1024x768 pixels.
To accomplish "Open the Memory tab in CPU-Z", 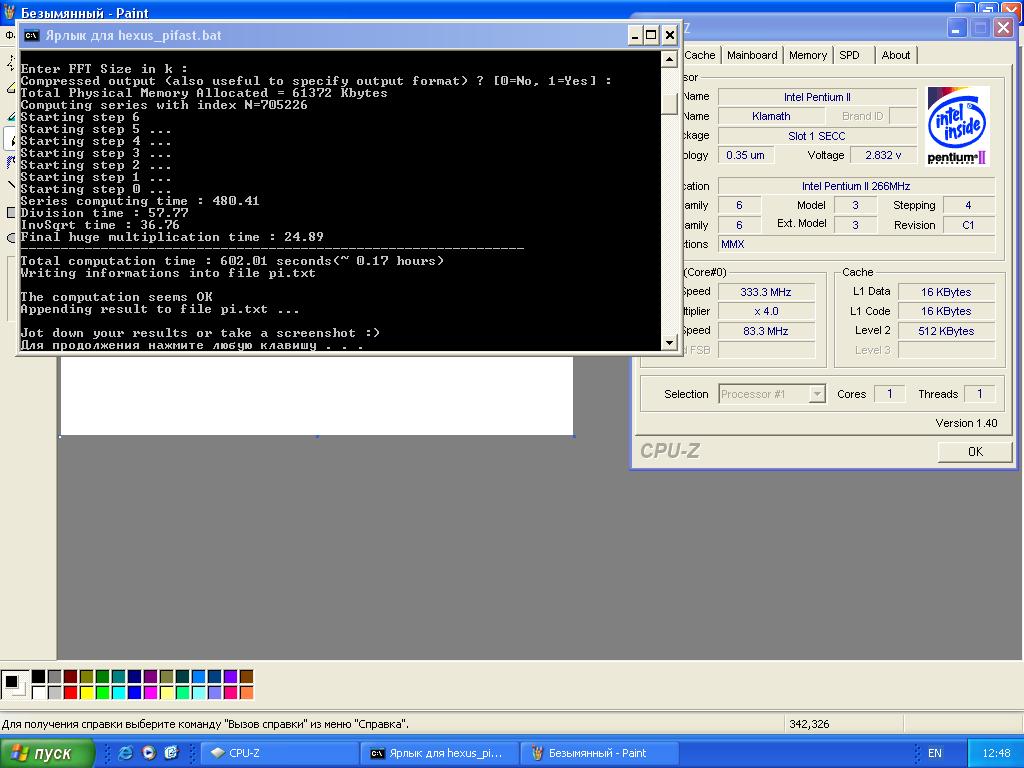I will 807,56.
